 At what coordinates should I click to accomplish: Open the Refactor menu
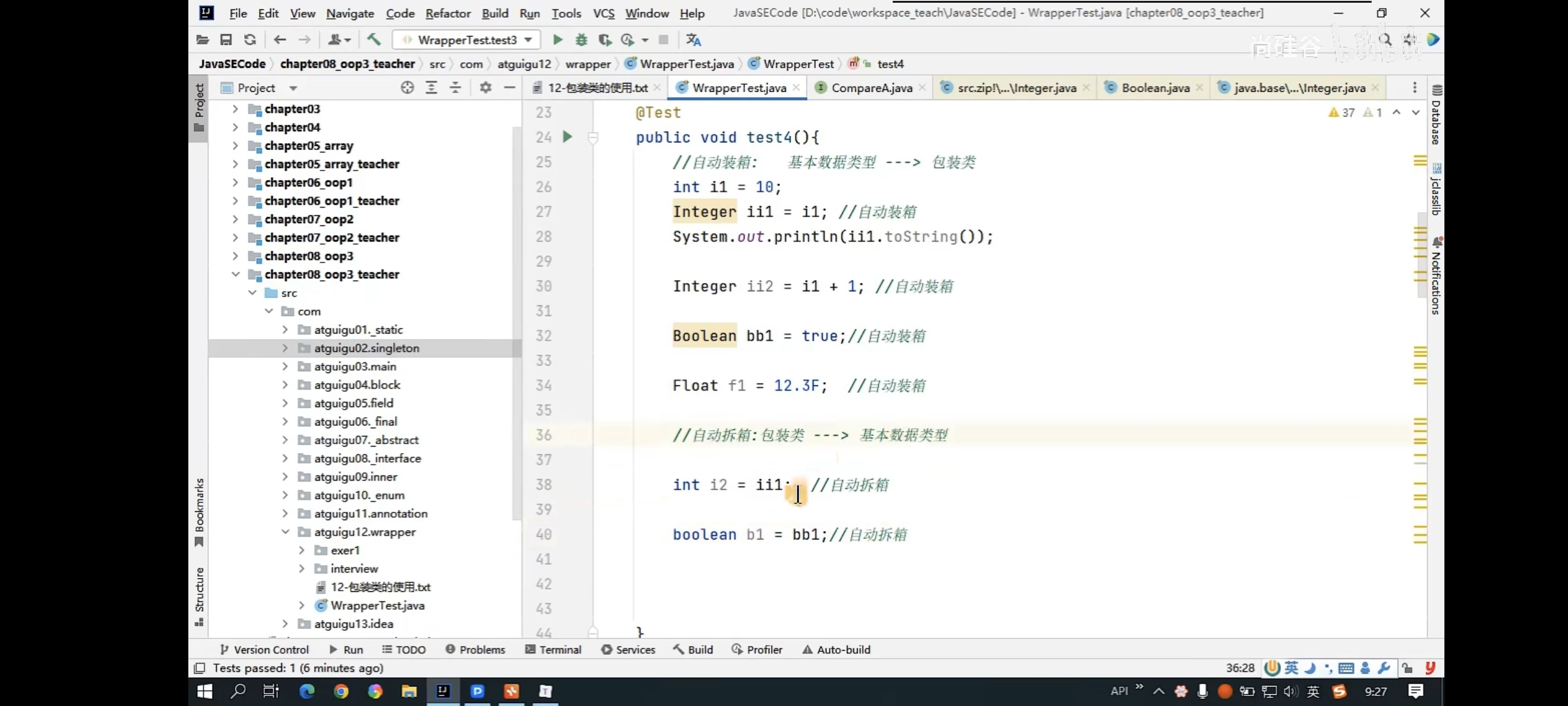tap(447, 13)
